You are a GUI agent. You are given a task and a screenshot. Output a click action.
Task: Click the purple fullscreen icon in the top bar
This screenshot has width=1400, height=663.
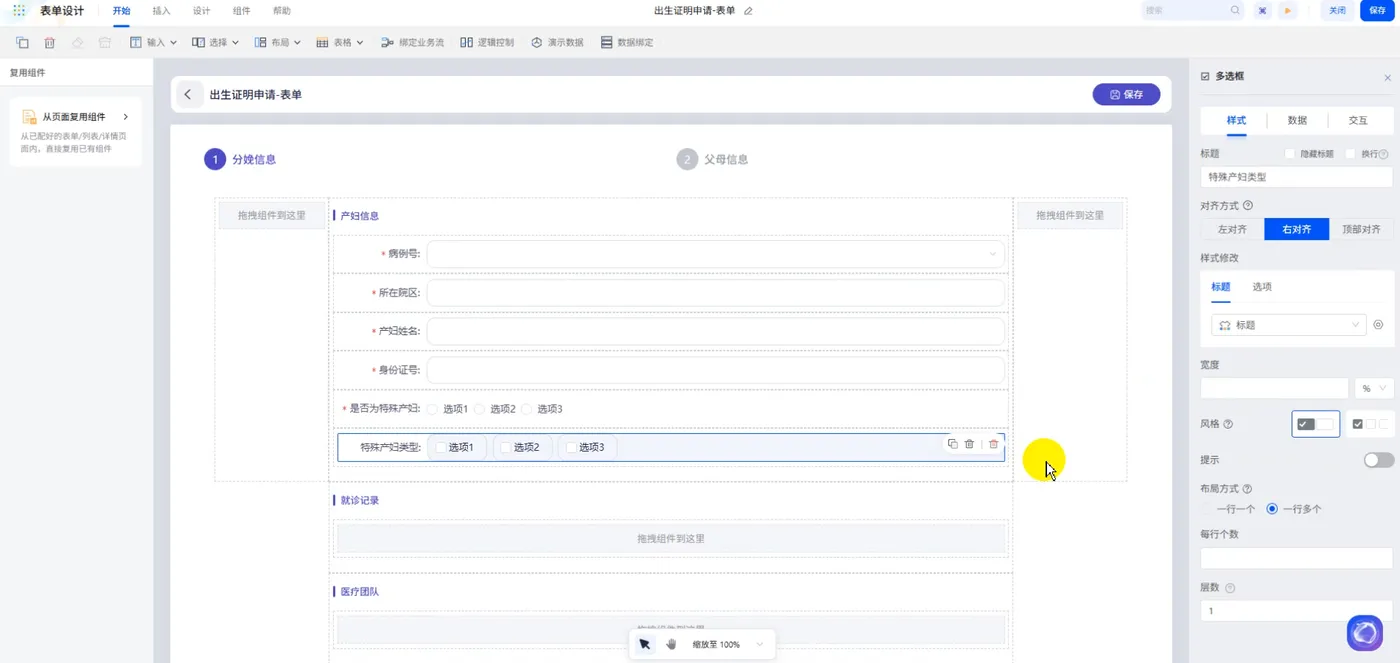click(1263, 10)
